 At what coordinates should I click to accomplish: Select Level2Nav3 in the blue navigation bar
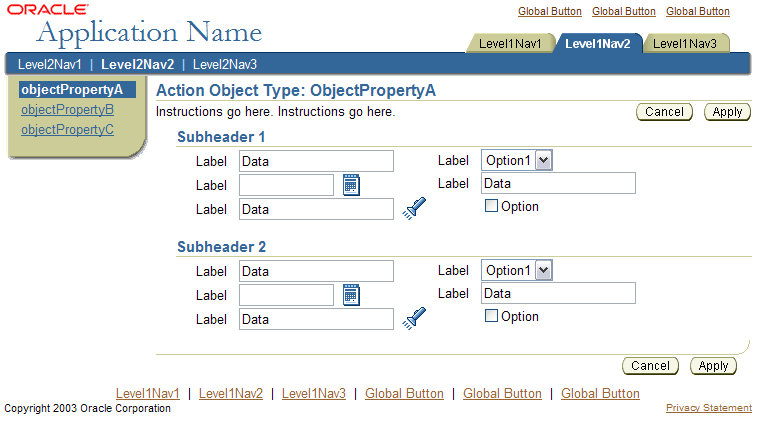pyautogui.click(x=225, y=65)
